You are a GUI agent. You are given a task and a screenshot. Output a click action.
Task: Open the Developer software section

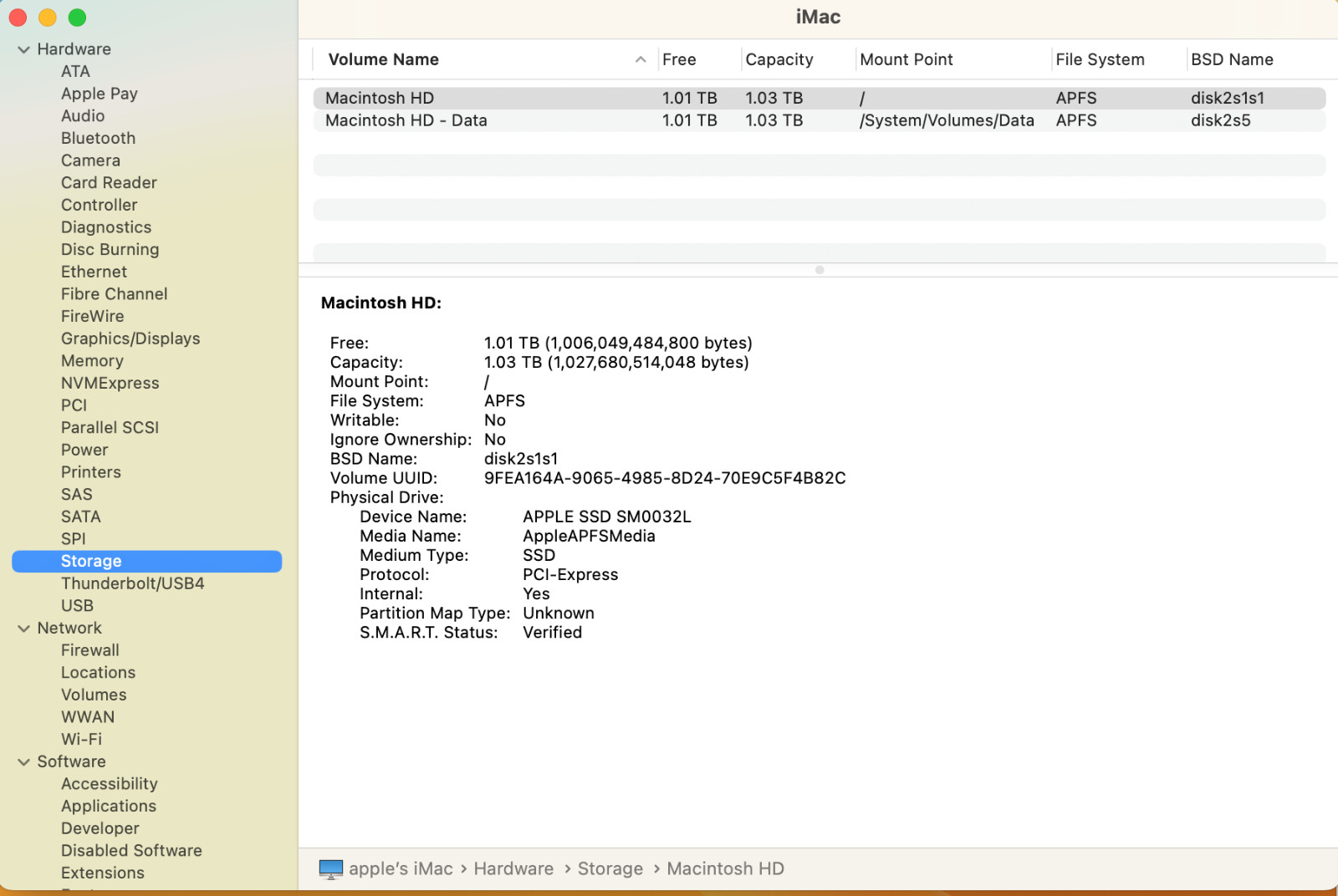click(x=100, y=828)
